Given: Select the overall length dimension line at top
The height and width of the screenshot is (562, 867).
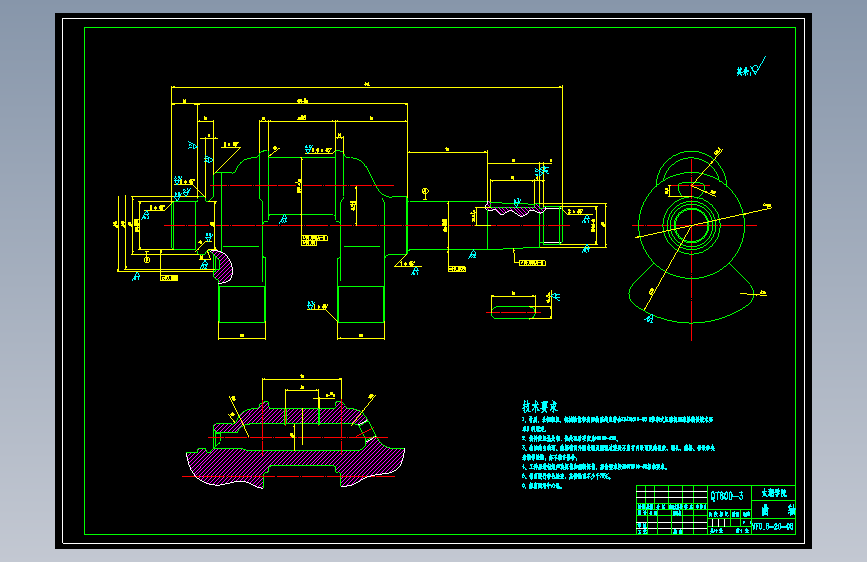Looking at the screenshot, I should [x=367, y=87].
